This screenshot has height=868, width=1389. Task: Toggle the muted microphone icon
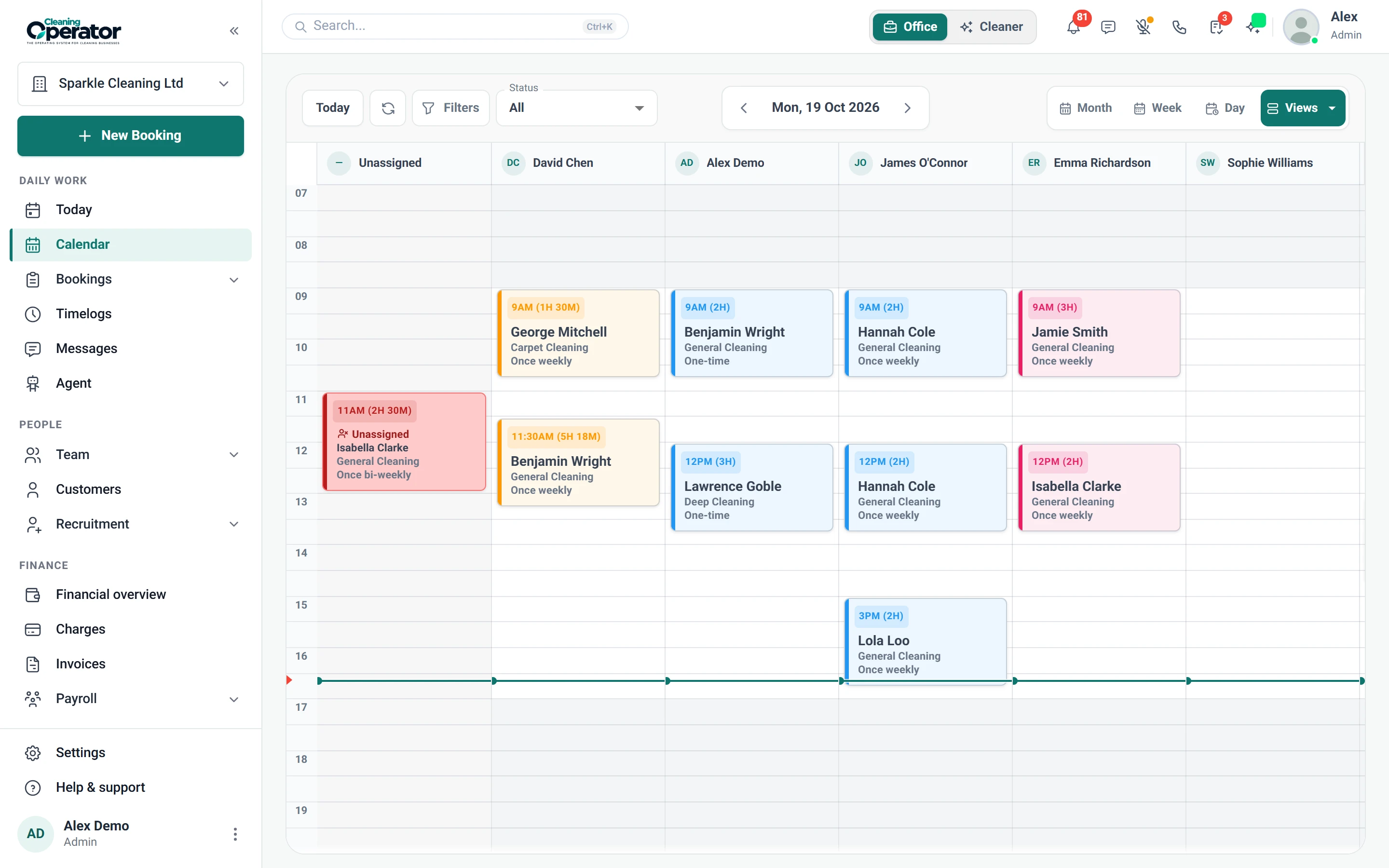point(1144,27)
